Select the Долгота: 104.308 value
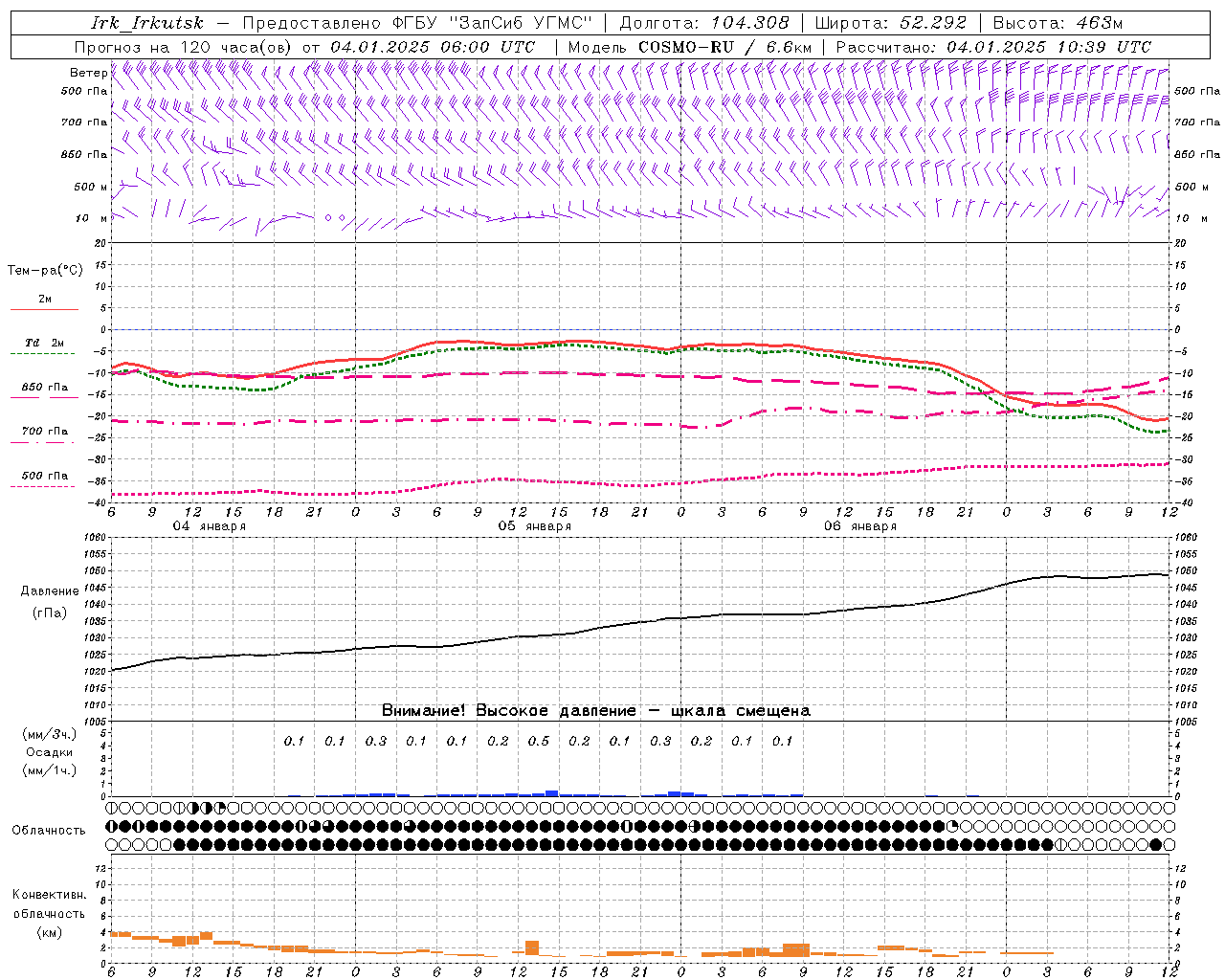1225x980 pixels. [x=704, y=23]
